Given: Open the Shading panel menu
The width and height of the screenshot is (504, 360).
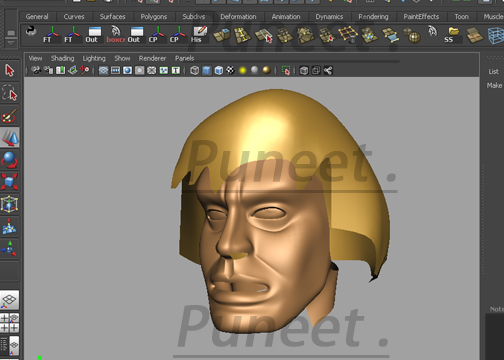Looking at the screenshot, I should pos(62,58).
